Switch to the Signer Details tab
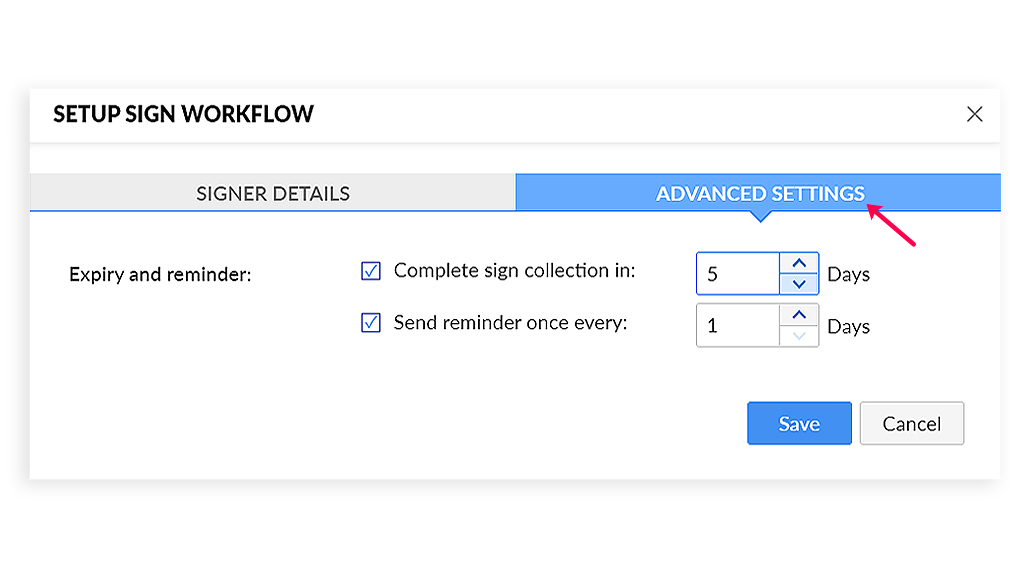The width and height of the screenshot is (1023, 576). click(x=273, y=193)
